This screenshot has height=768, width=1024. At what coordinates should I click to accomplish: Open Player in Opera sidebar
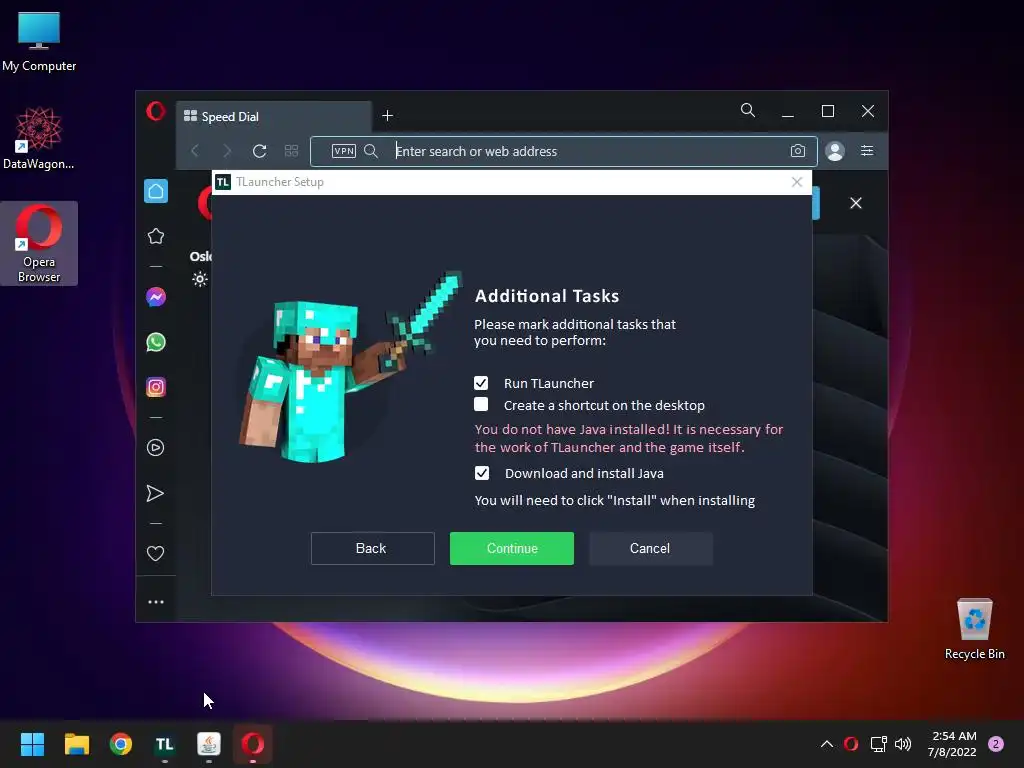point(155,447)
